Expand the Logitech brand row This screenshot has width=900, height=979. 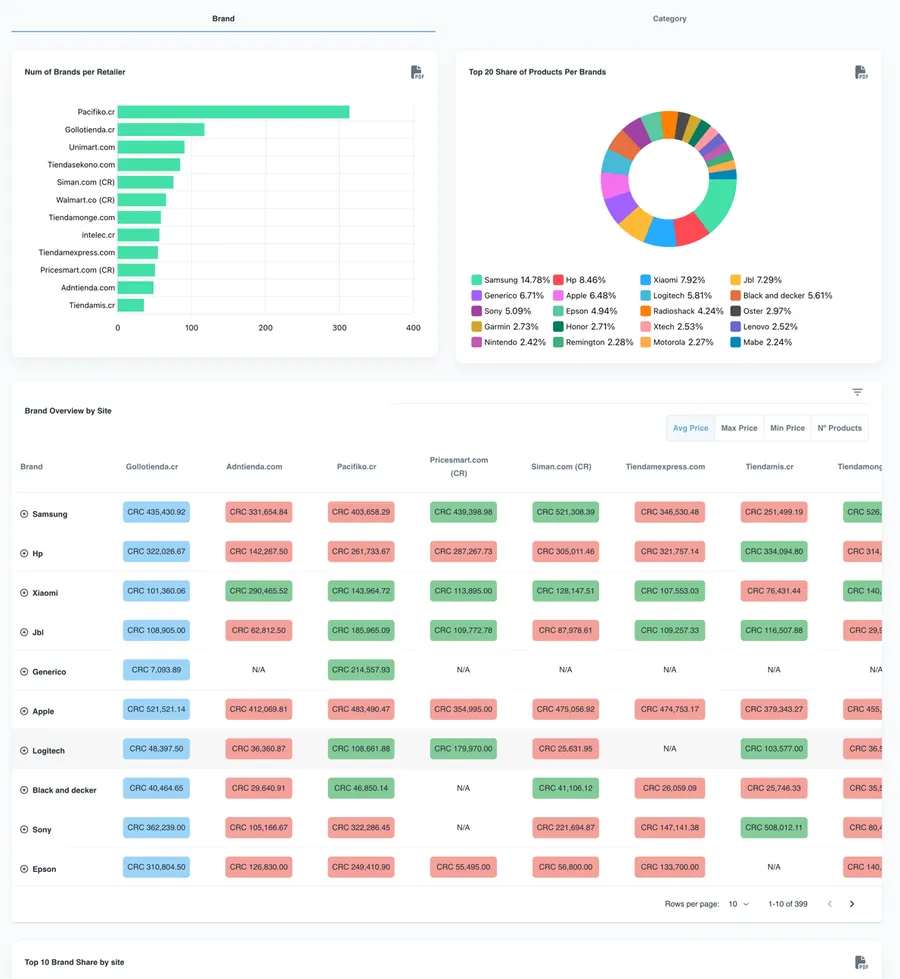[24, 750]
